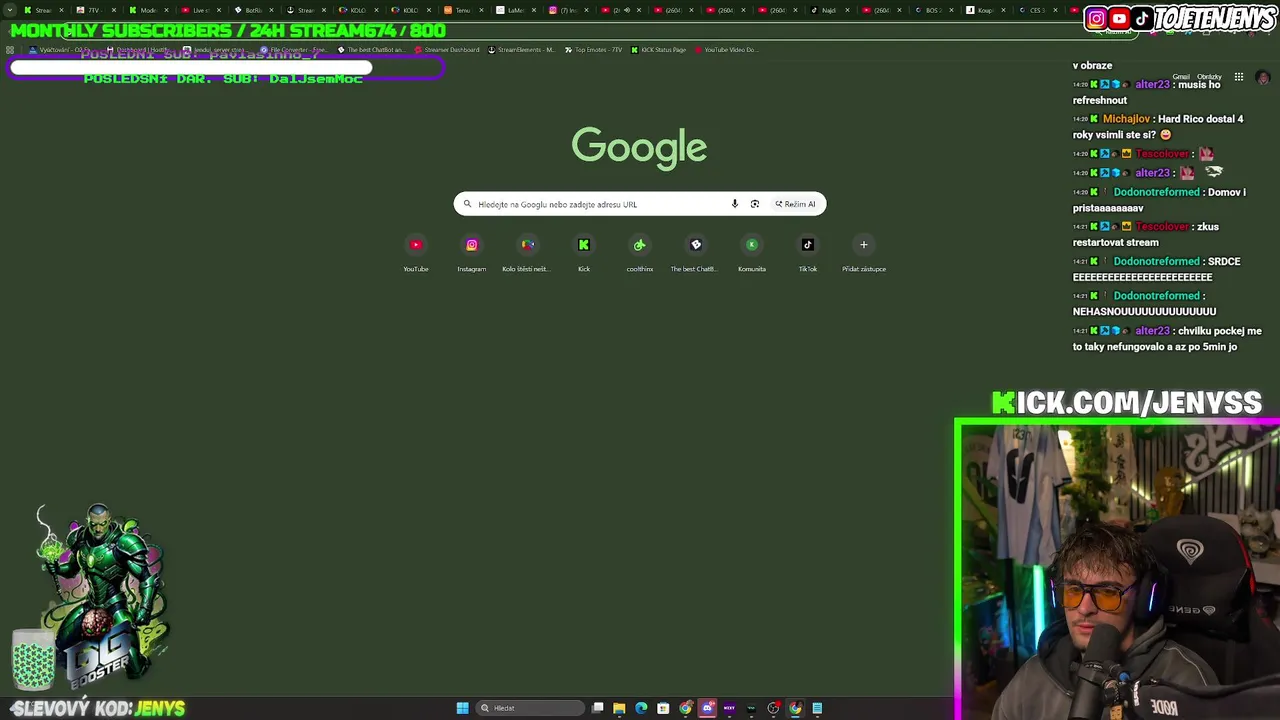Image resolution: width=1280 pixels, height=720 pixels.
Task: Open the Obrázky link
Action: point(1209,77)
